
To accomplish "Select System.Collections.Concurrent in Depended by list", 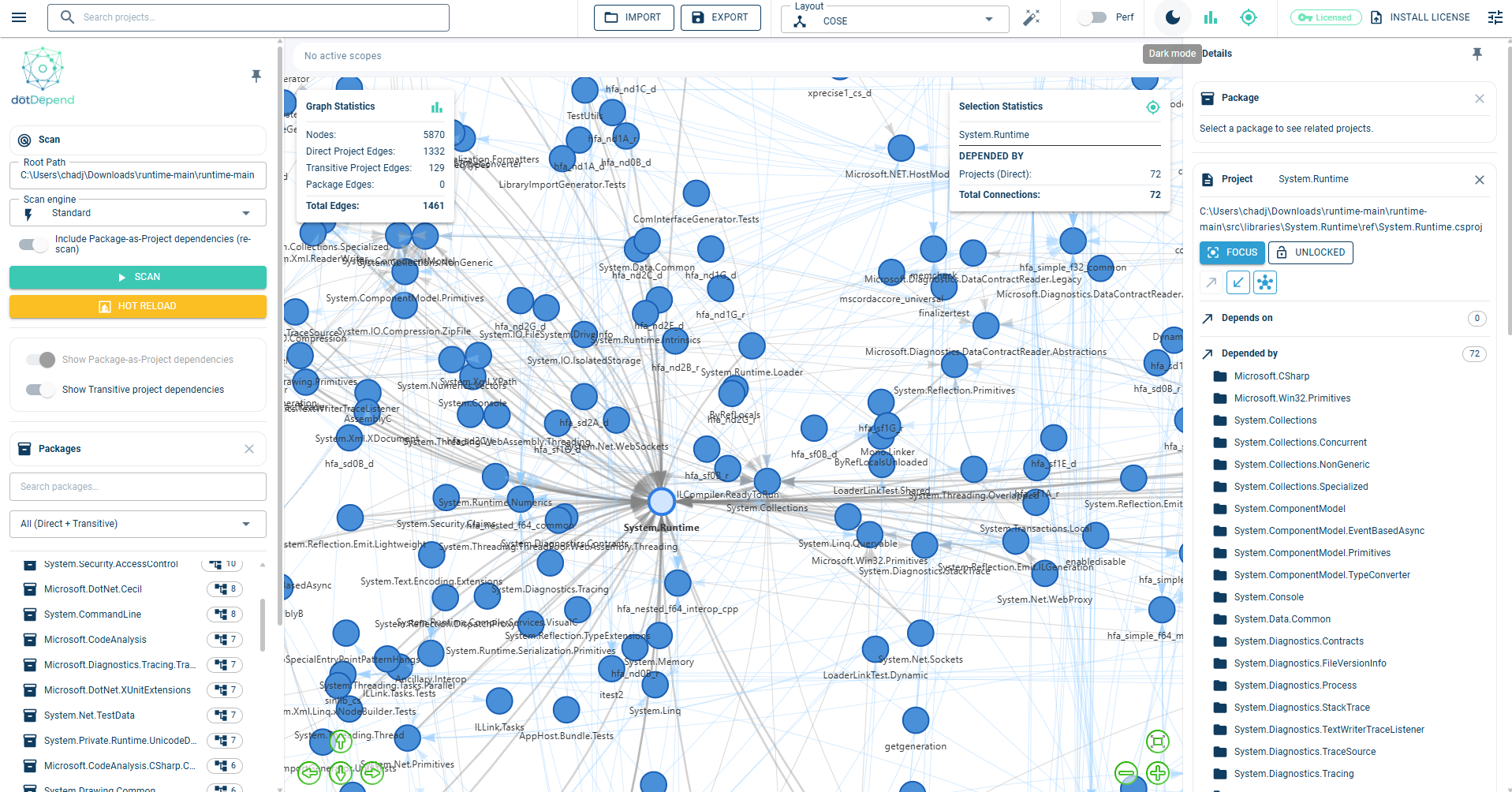I will tap(1300, 443).
